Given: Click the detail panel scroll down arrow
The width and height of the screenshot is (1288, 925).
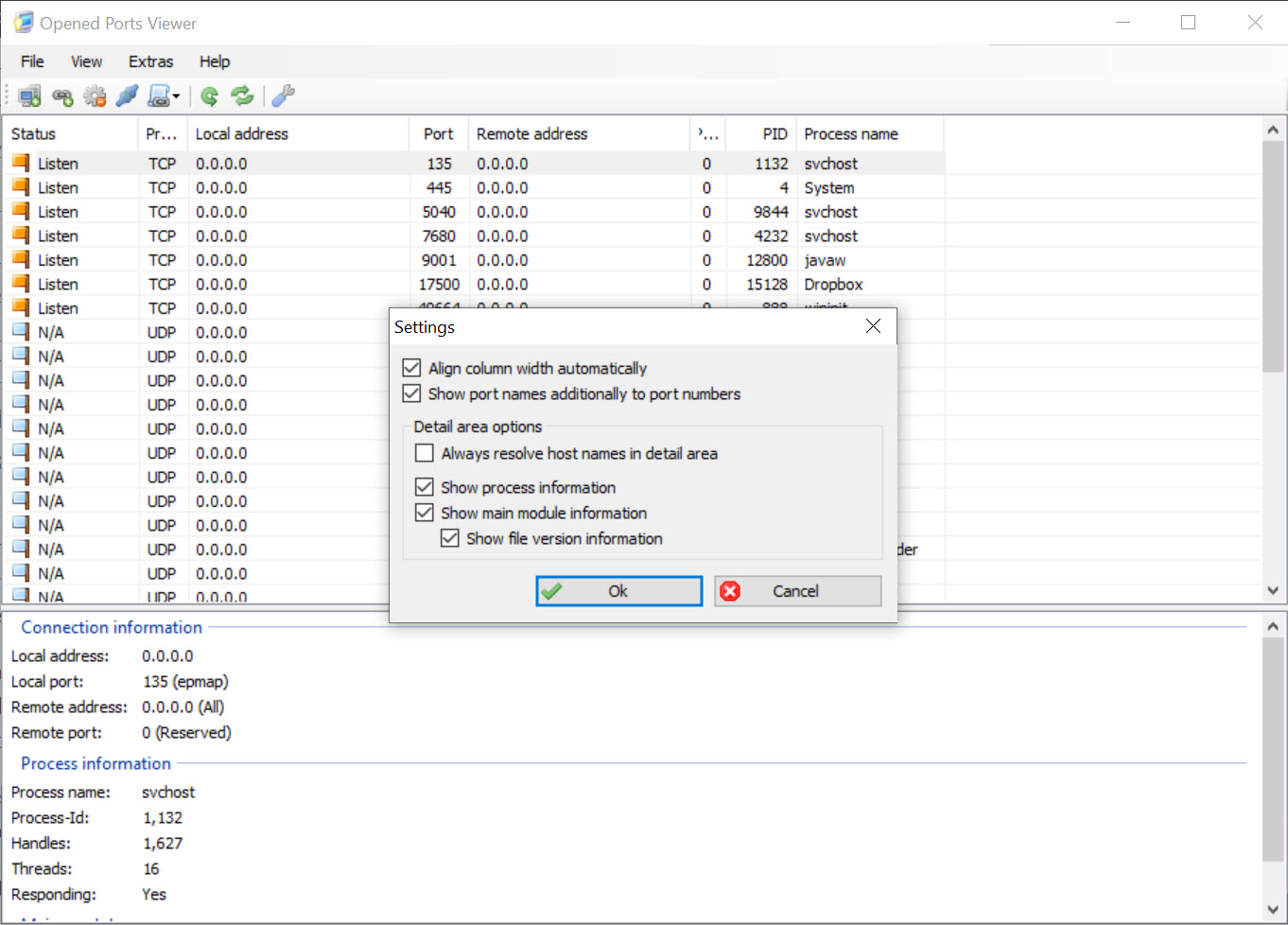Looking at the screenshot, I should [x=1273, y=910].
